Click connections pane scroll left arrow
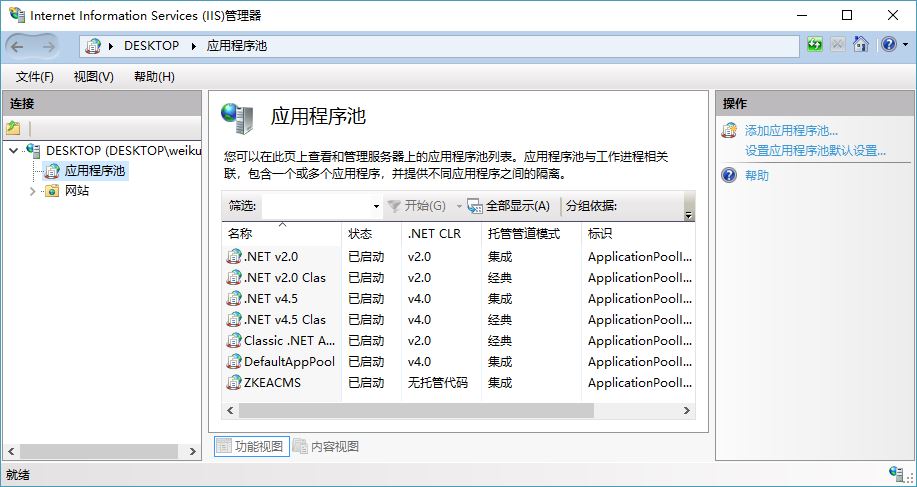Viewport: 917px width, 487px height. (x=11, y=451)
